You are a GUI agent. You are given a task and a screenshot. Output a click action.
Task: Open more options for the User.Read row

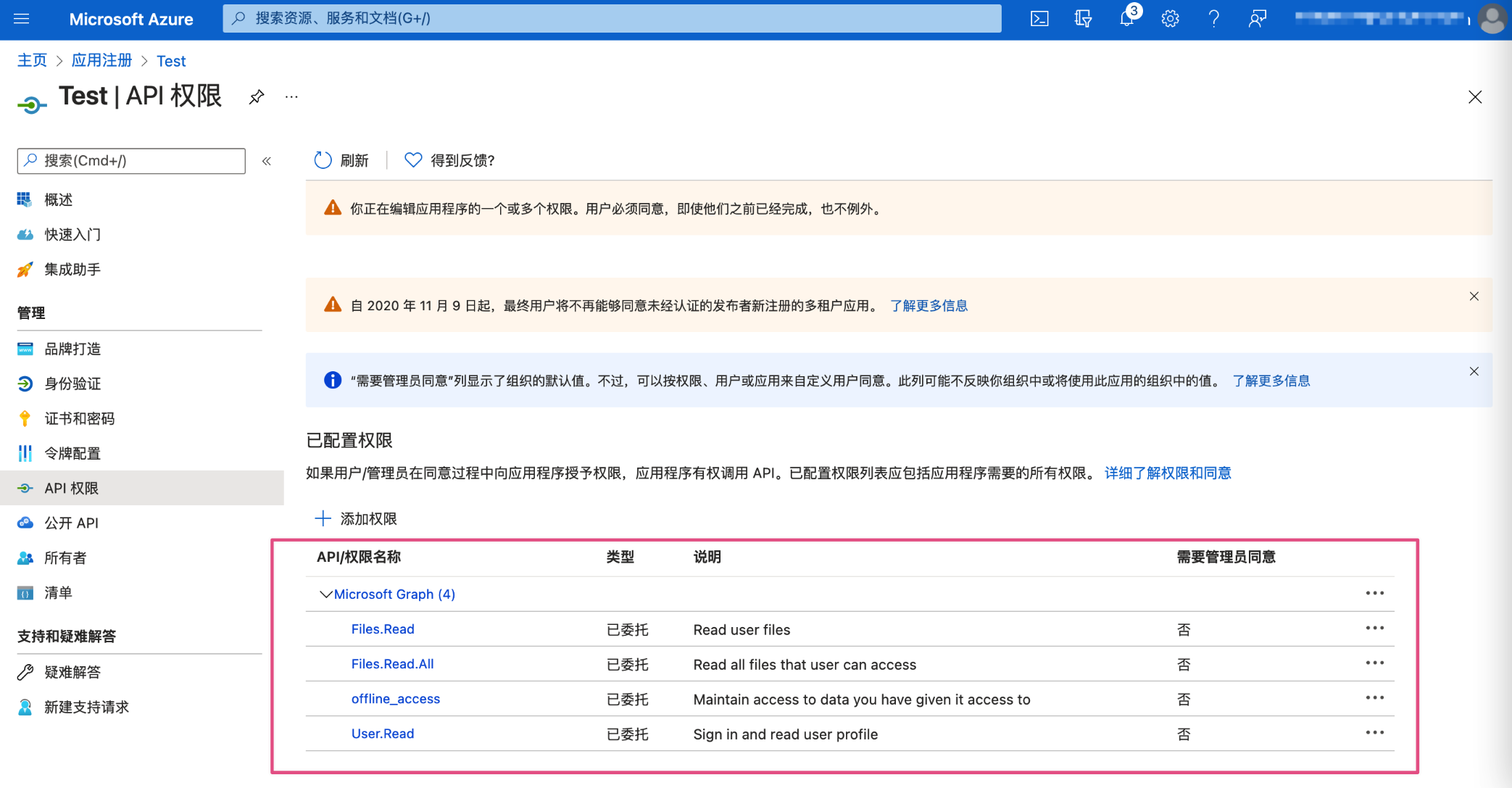1374,733
